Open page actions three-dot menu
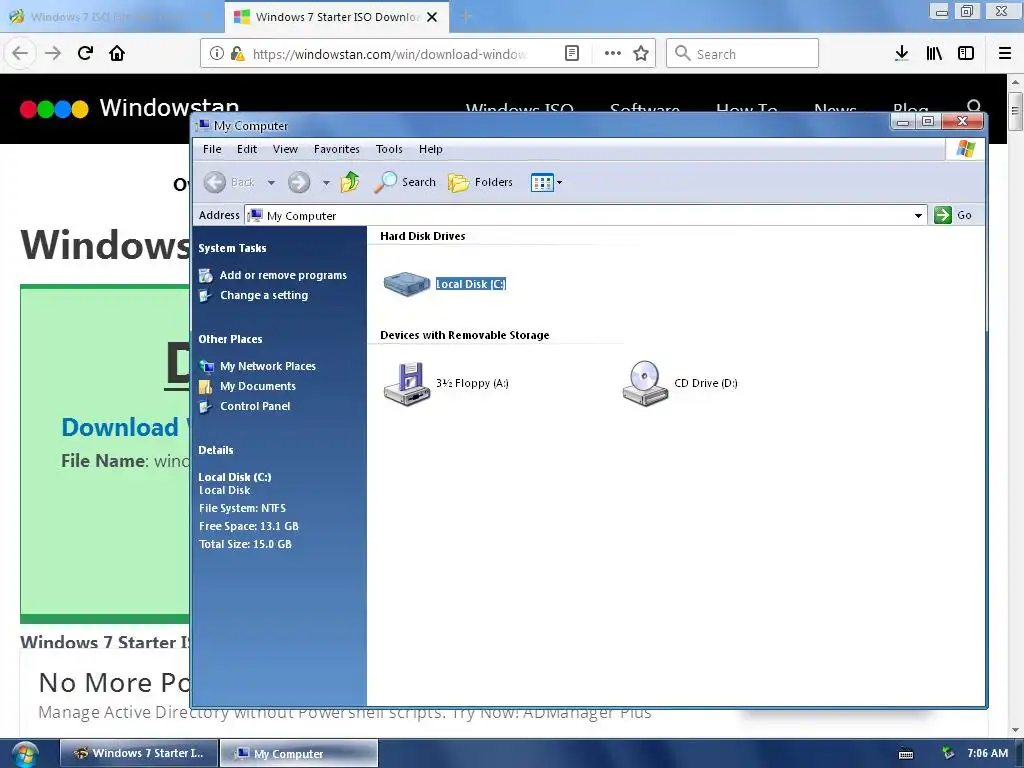Viewport: 1024px width, 768px height. click(x=613, y=54)
